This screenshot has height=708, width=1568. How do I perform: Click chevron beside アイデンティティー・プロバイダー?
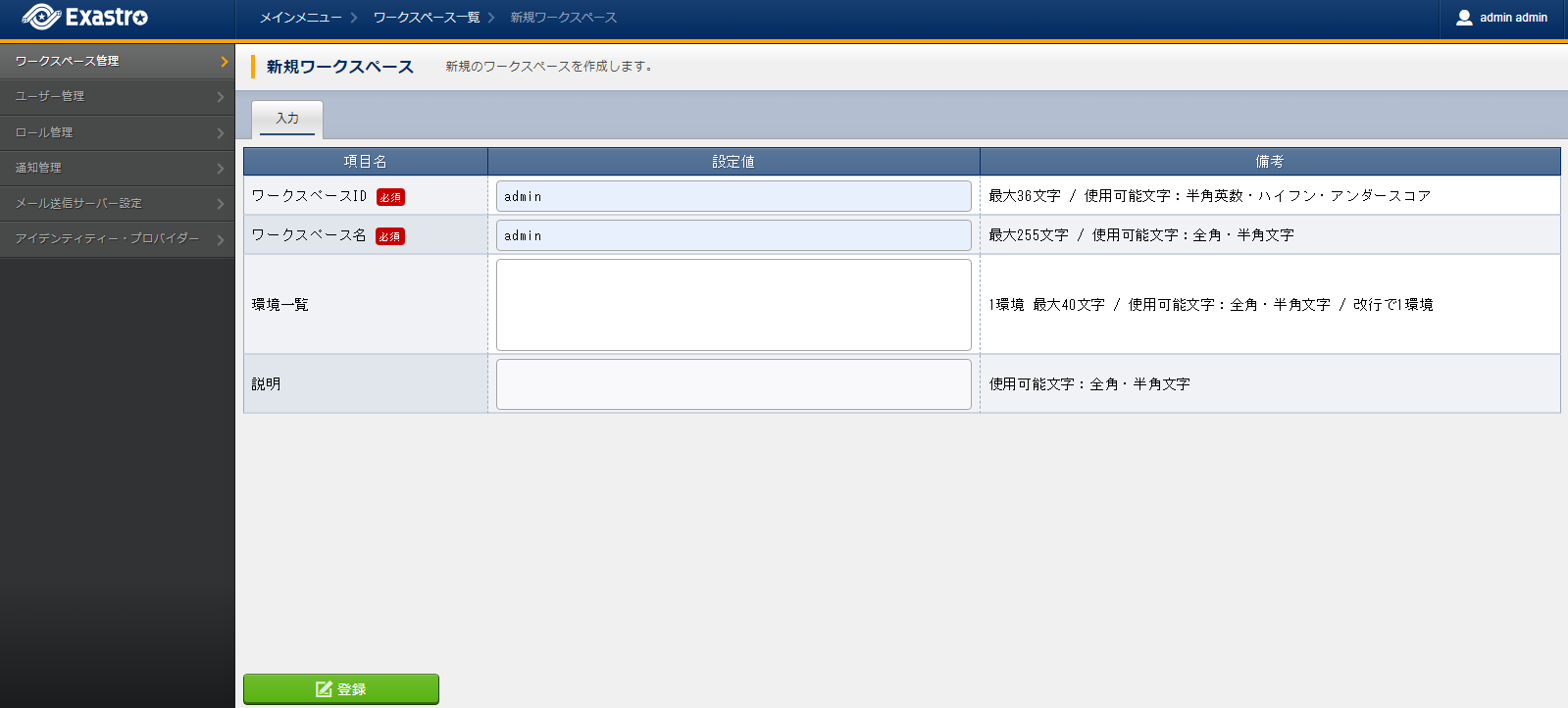(221, 239)
